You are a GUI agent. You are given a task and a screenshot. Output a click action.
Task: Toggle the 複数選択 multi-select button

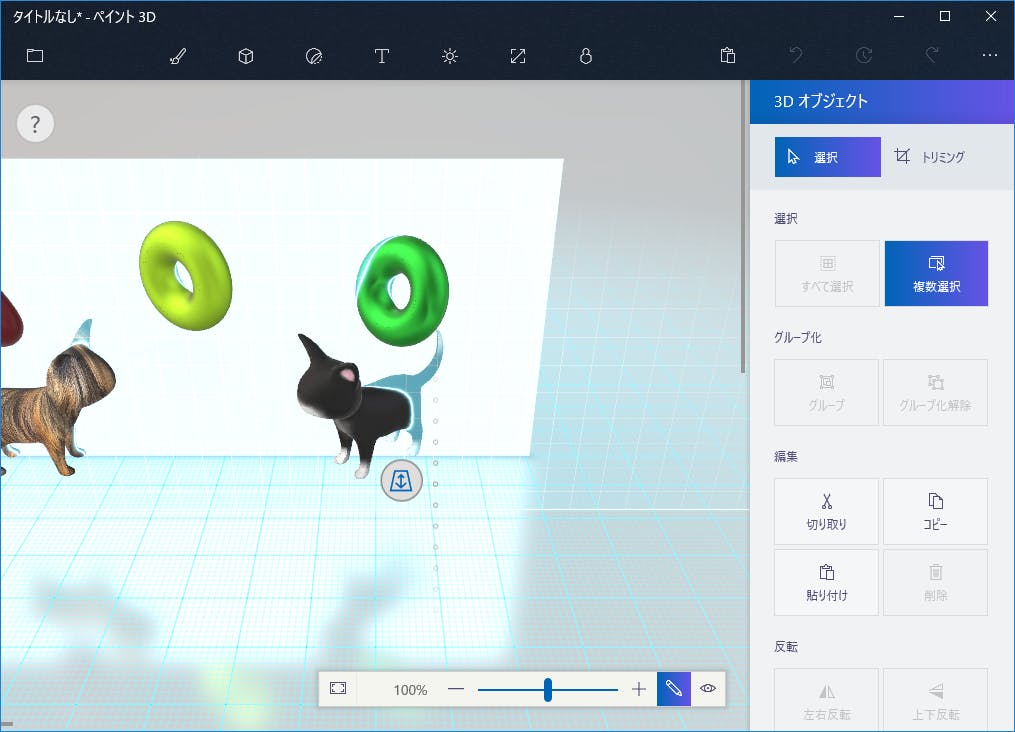pos(936,273)
